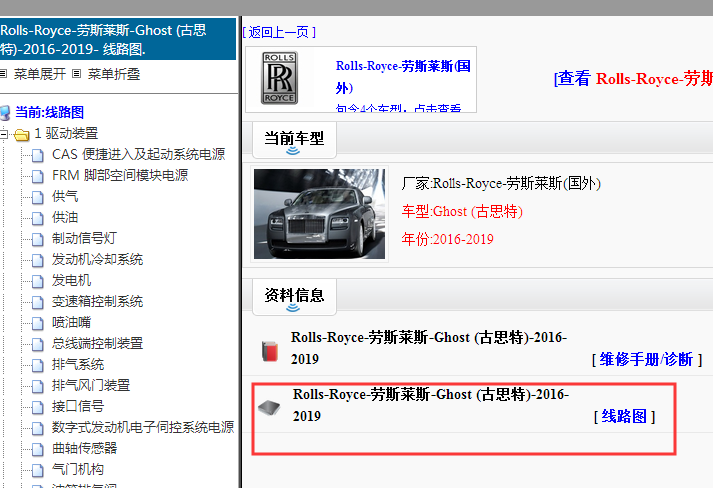Open CAS 便捷进入及起动系统电源 diagram
The width and height of the screenshot is (713, 488).
pyautogui.click(x=139, y=155)
